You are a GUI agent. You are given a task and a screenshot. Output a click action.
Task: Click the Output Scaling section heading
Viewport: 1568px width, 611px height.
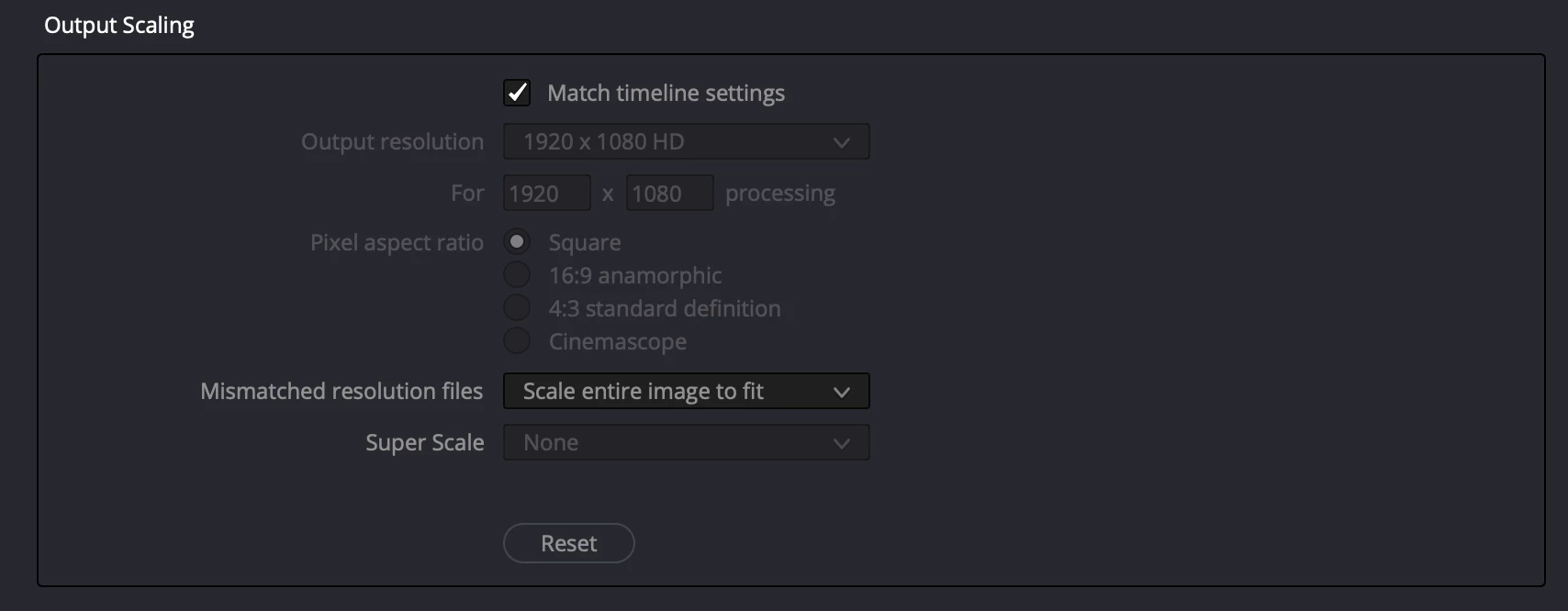pos(119,26)
